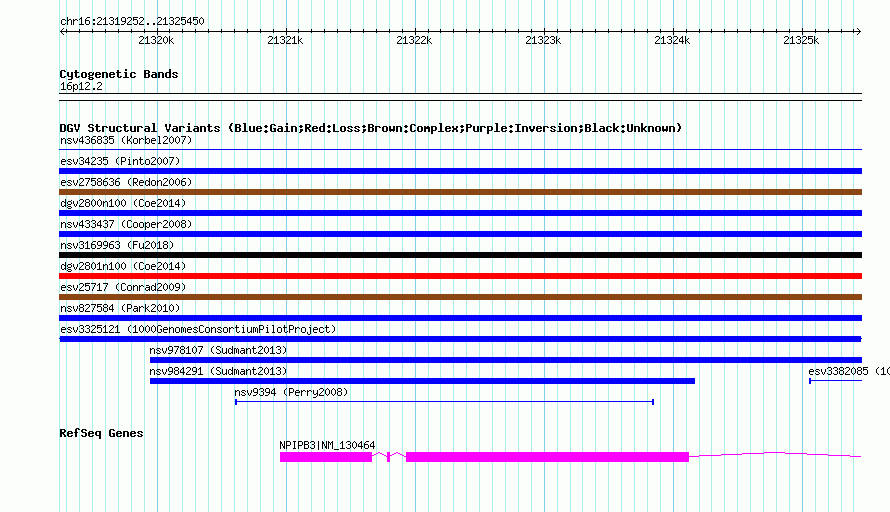
Task: Open the nsv978107 (Sudmant2013) label
Action: coord(218,350)
